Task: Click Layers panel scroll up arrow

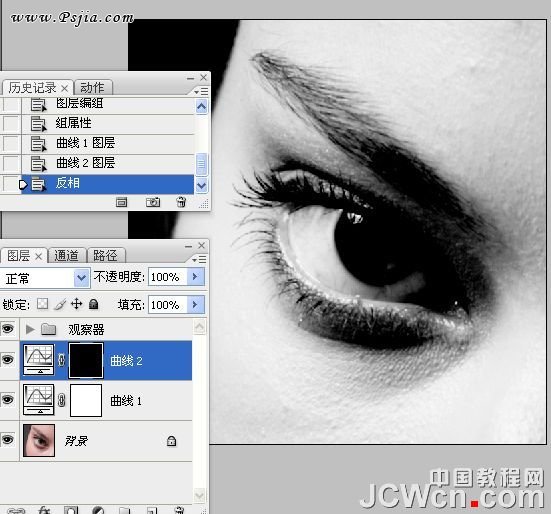Action: pyautogui.click(x=199, y=327)
